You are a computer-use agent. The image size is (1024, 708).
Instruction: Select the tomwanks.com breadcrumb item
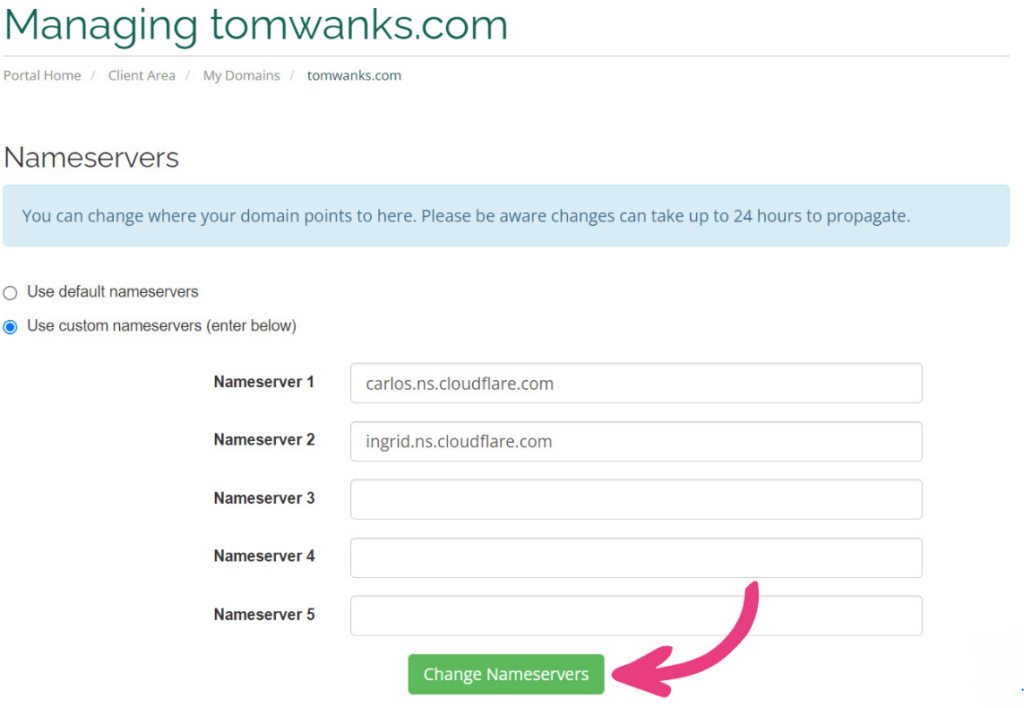pyautogui.click(x=353, y=75)
